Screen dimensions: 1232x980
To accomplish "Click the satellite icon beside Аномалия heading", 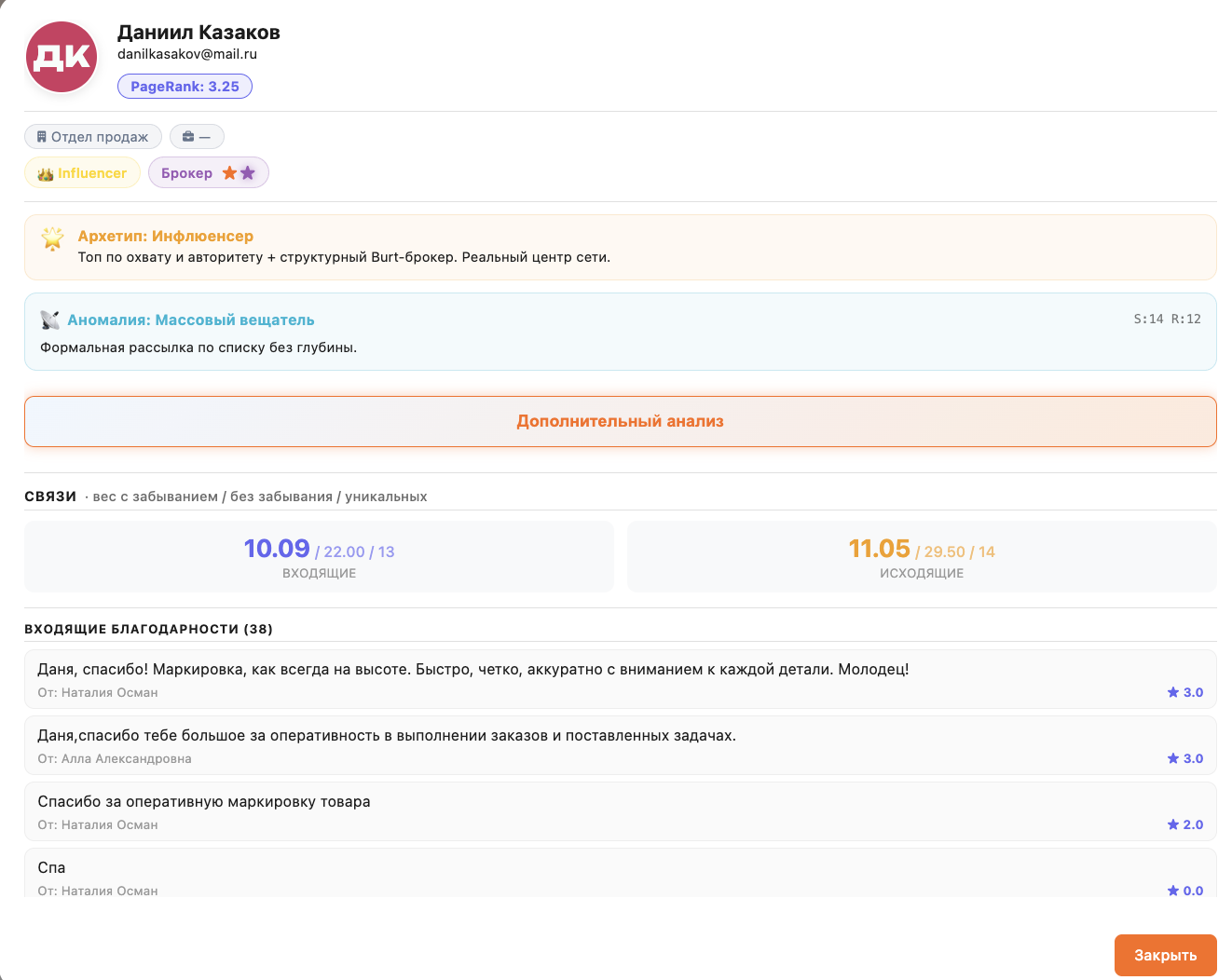I will point(50,320).
